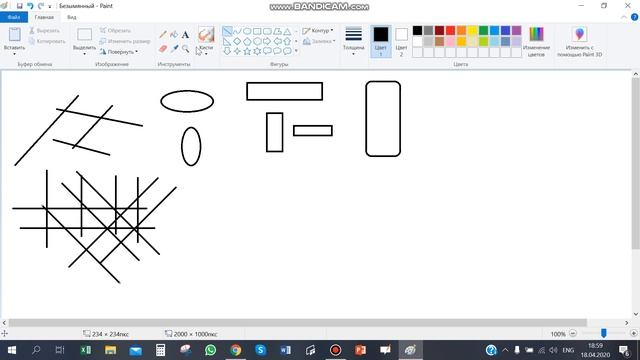This screenshot has height=360, width=640.
Task: Click the Redo arrow in the title bar
Action: (x=41, y=6)
